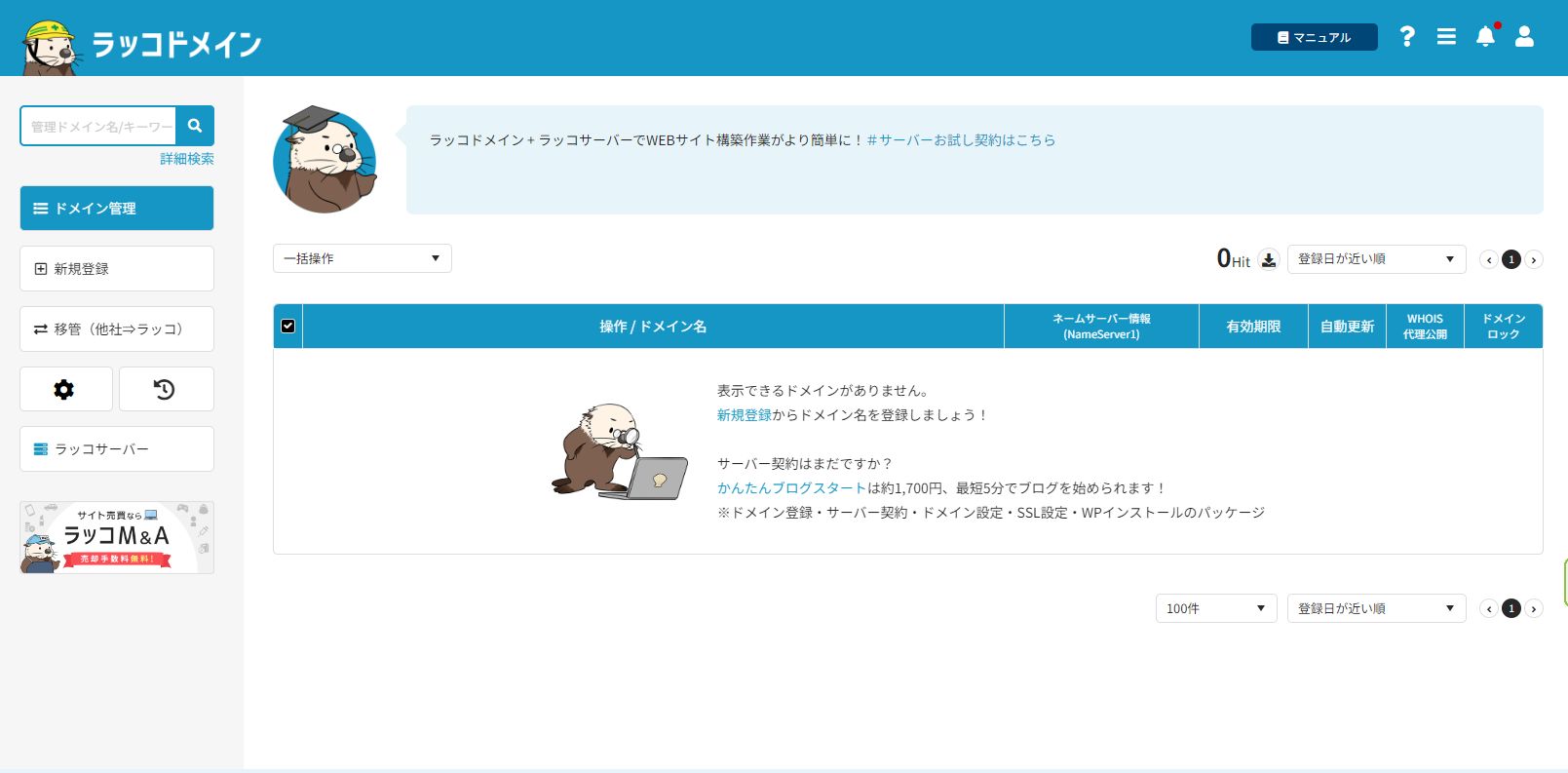This screenshot has height=773, width=1568.
Task: Click the マニュアル button
Action: point(1314,37)
